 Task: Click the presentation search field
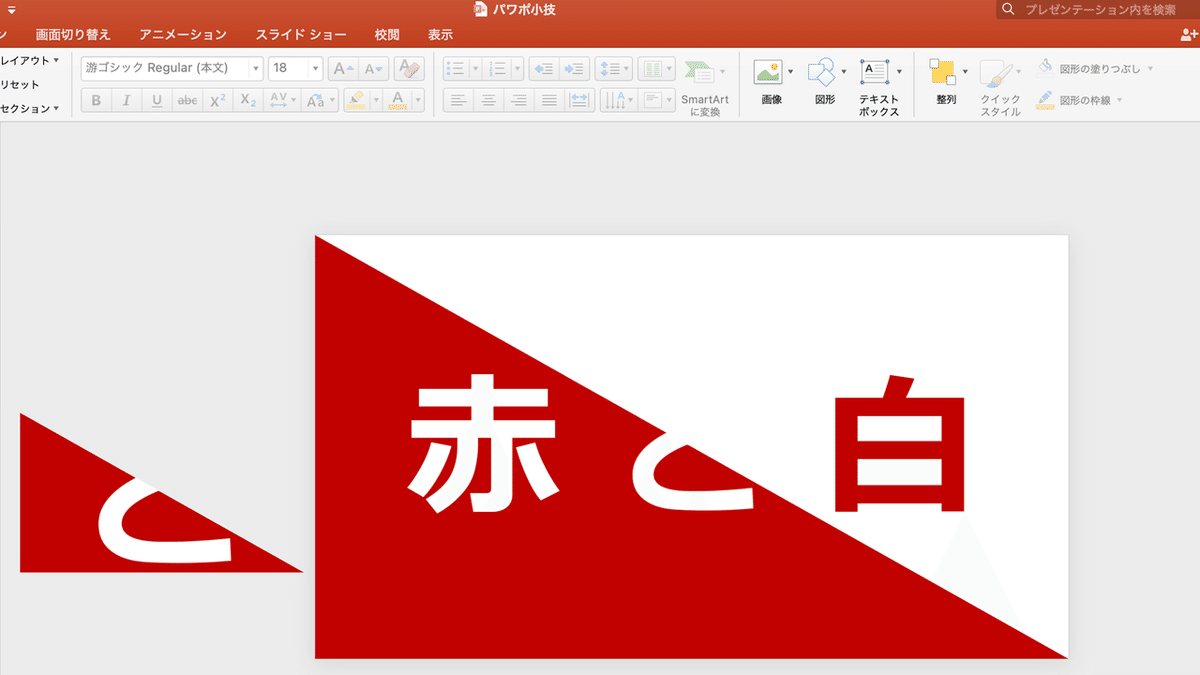(x=1098, y=9)
